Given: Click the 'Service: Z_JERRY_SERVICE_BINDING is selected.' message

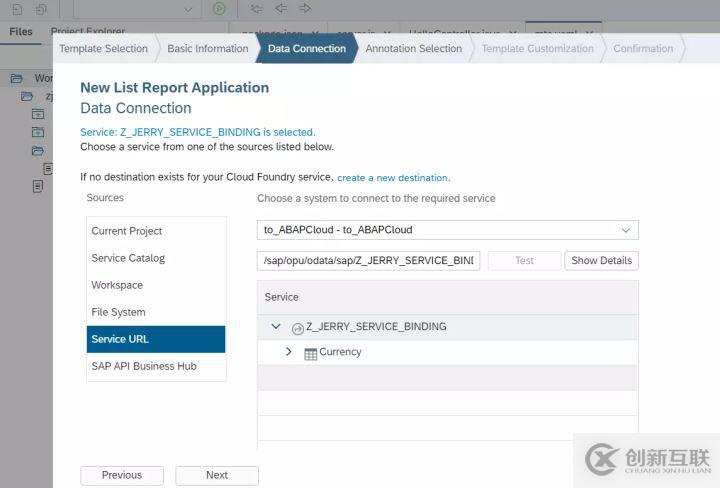Looking at the screenshot, I should coord(197,132).
